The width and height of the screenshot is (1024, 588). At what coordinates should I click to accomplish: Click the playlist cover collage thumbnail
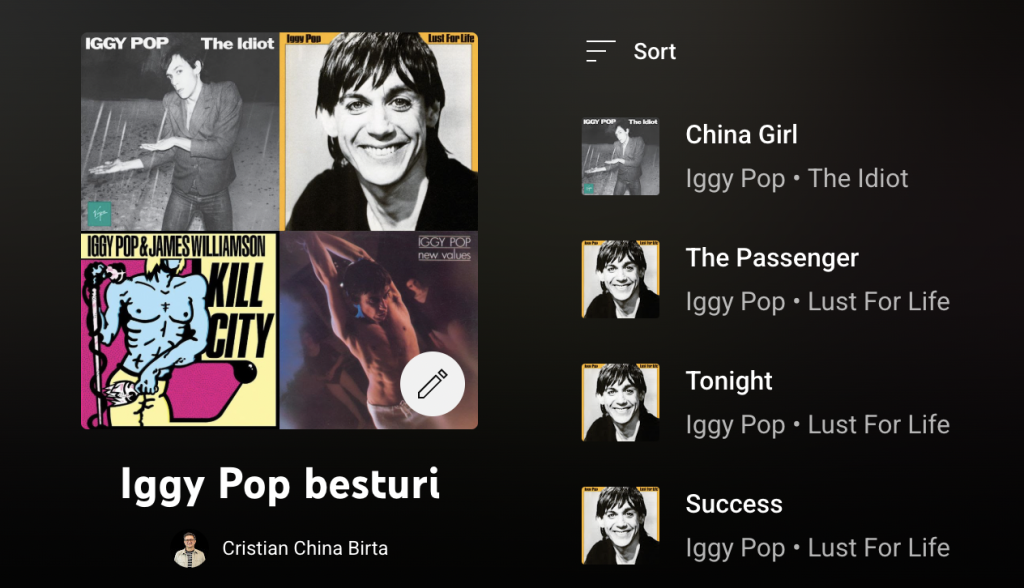pos(279,230)
